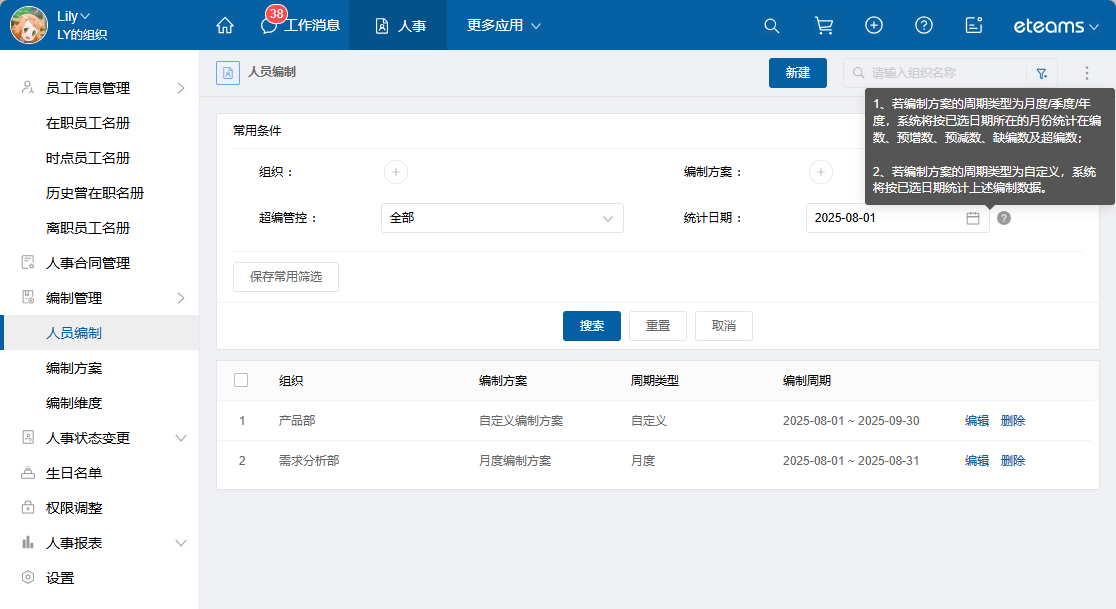This screenshot has width=1116, height=609.
Task: Click the 月度编制方案 cell
Action: coord(515,460)
